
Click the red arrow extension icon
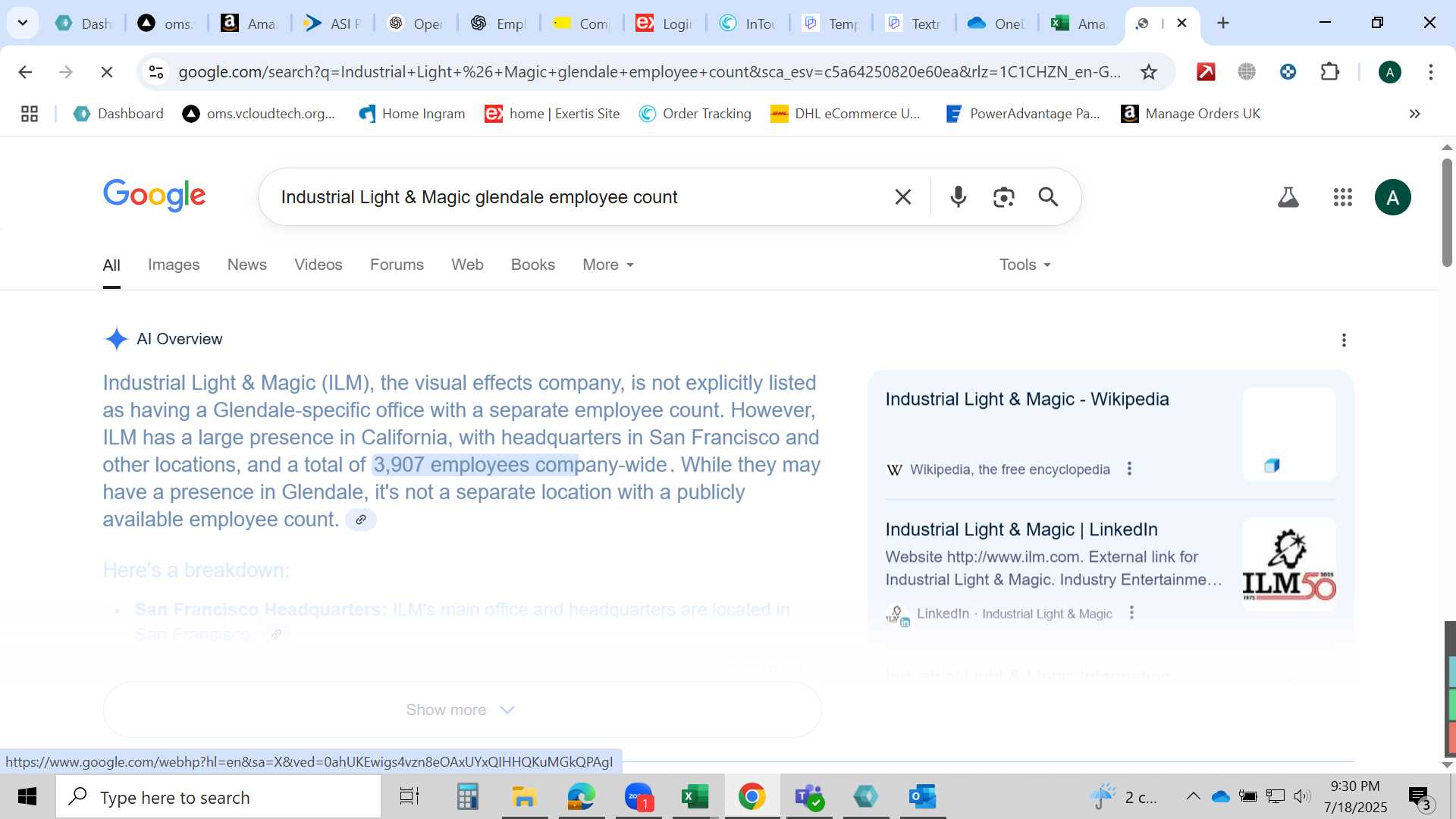[x=1206, y=72]
